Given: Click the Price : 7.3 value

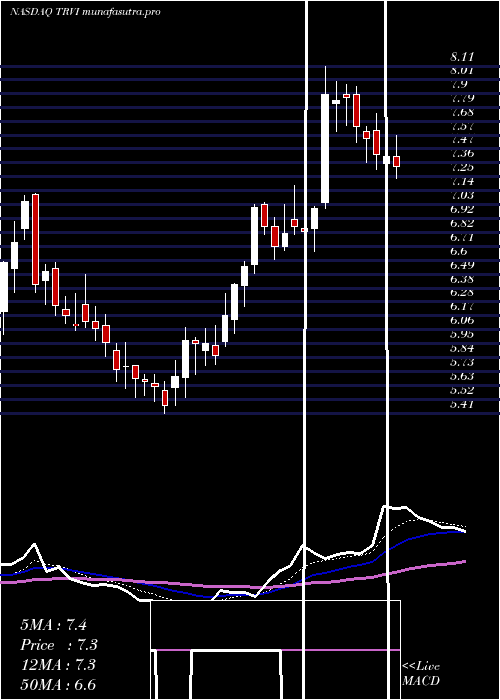Looking at the screenshot, I should tap(59, 645).
